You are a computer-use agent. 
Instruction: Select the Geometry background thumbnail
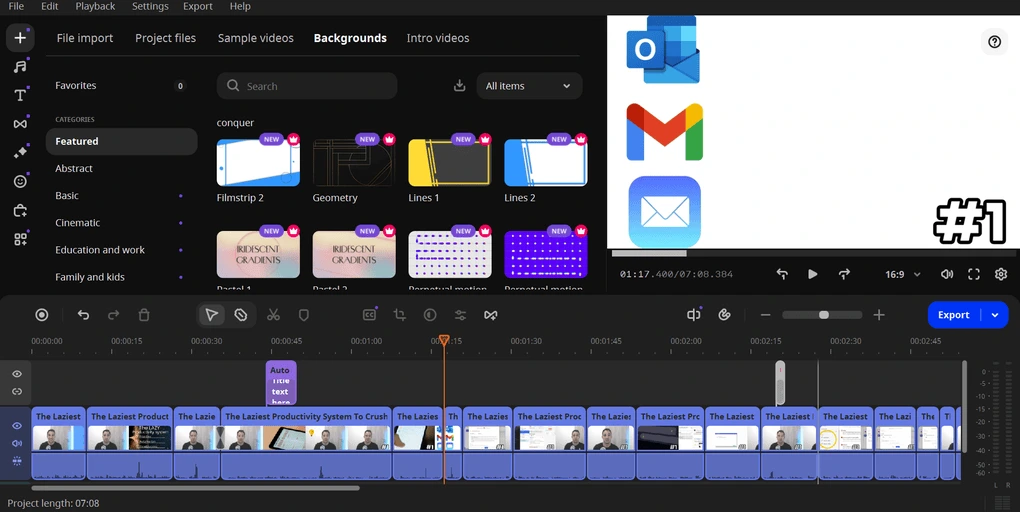click(x=354, y=163)
